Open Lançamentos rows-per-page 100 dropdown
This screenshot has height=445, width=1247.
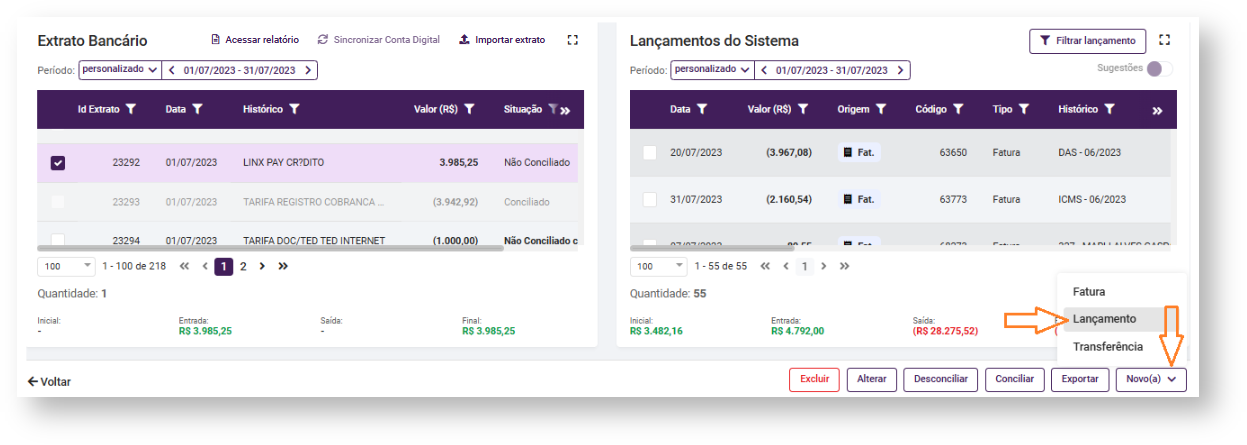[659, 267]
